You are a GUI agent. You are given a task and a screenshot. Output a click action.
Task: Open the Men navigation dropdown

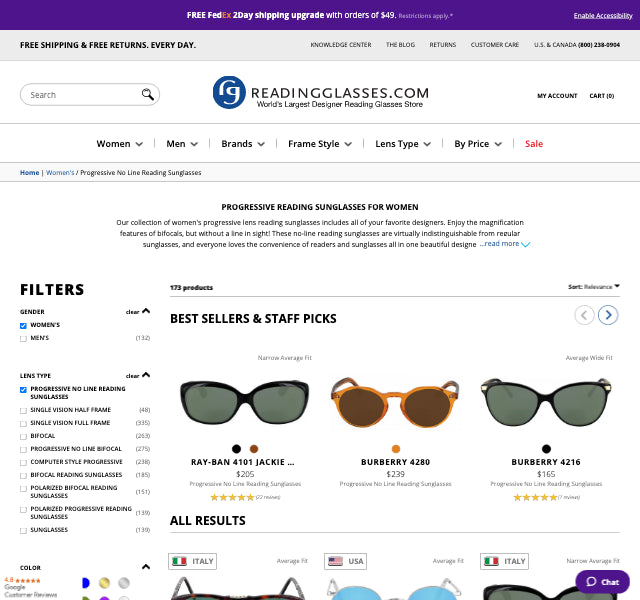182,144
